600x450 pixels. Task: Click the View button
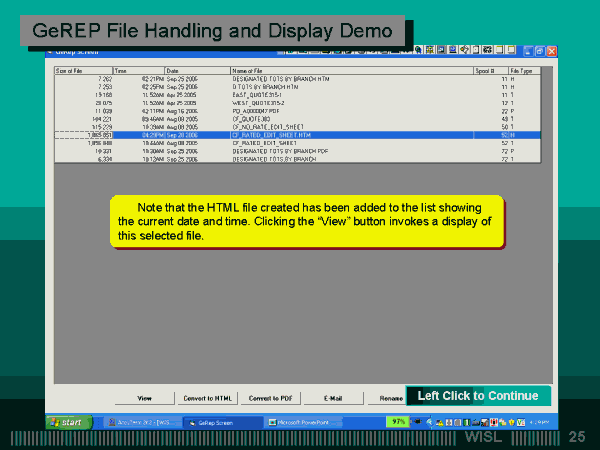pyautogui.click(x=145, y=398)
